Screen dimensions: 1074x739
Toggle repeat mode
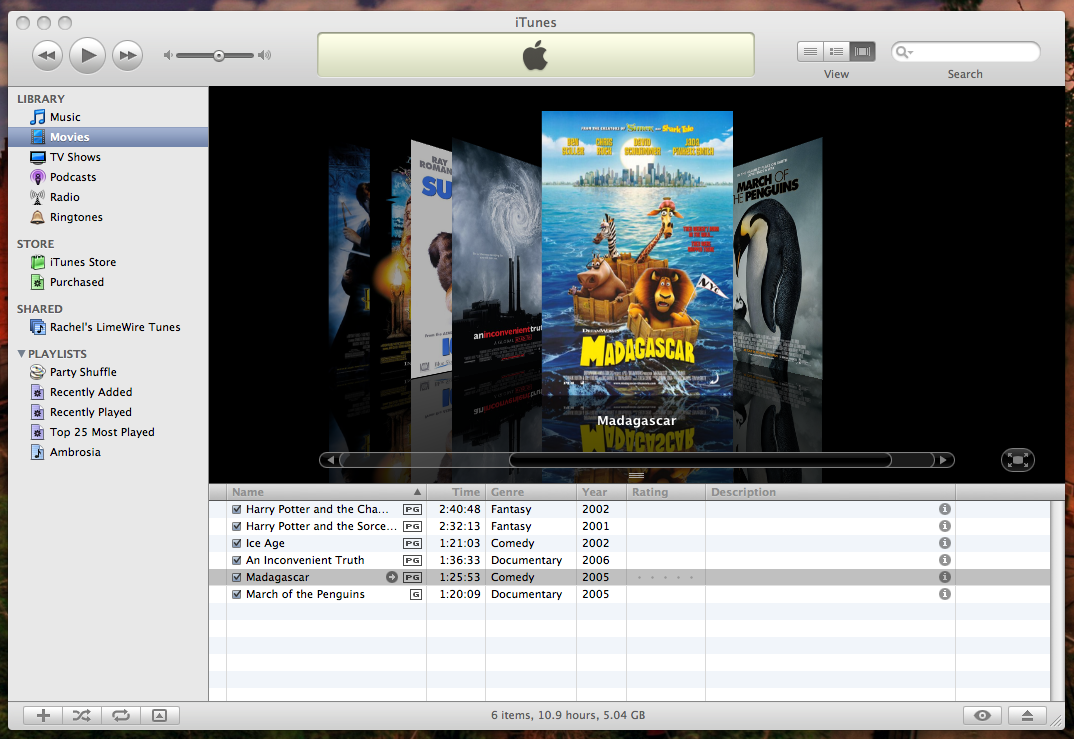coord(121,715)
